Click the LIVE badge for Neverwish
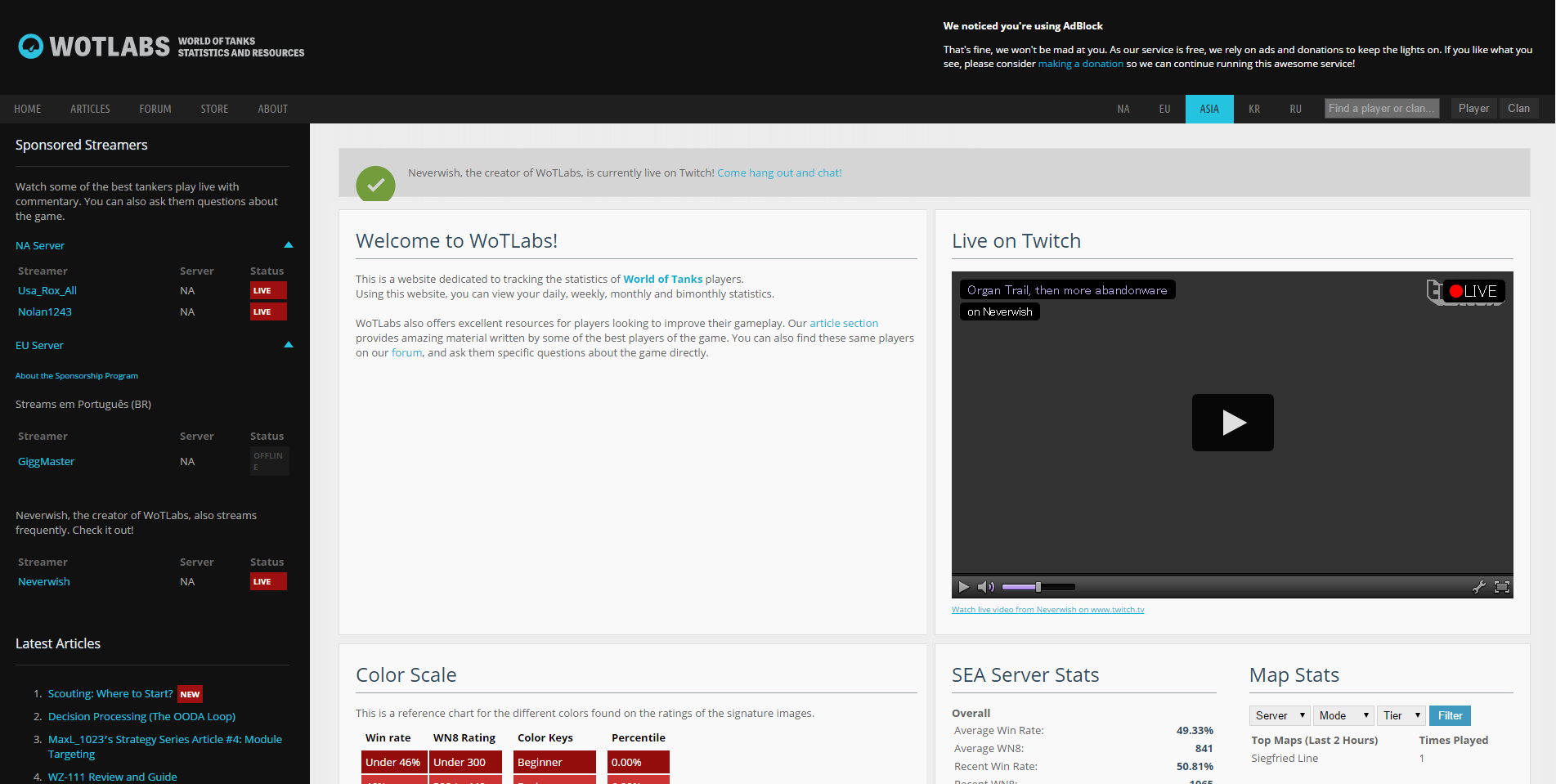 (268, 581)
